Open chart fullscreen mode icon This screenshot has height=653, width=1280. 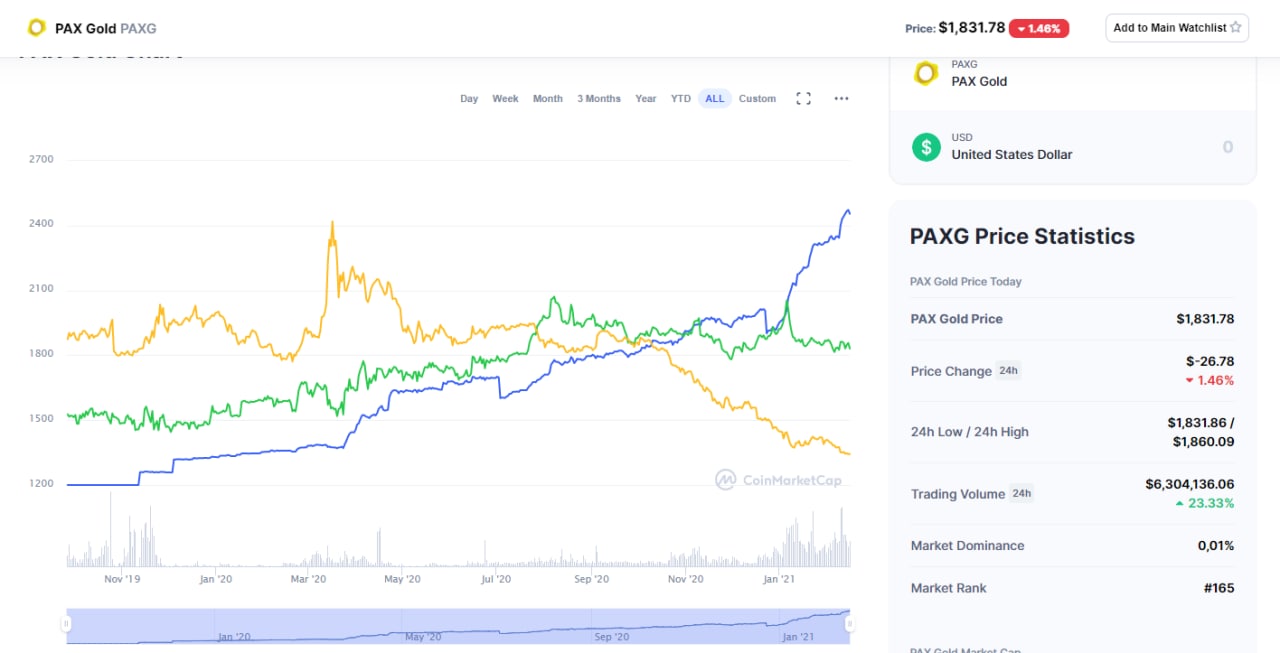803,99
